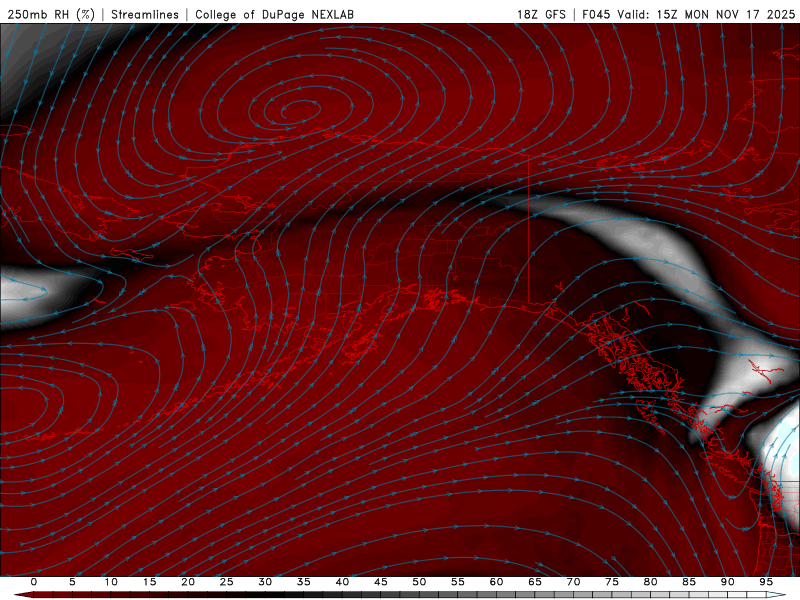Click the 50 label on the color scale
The image size is (800, 600).
click(419, 582)
